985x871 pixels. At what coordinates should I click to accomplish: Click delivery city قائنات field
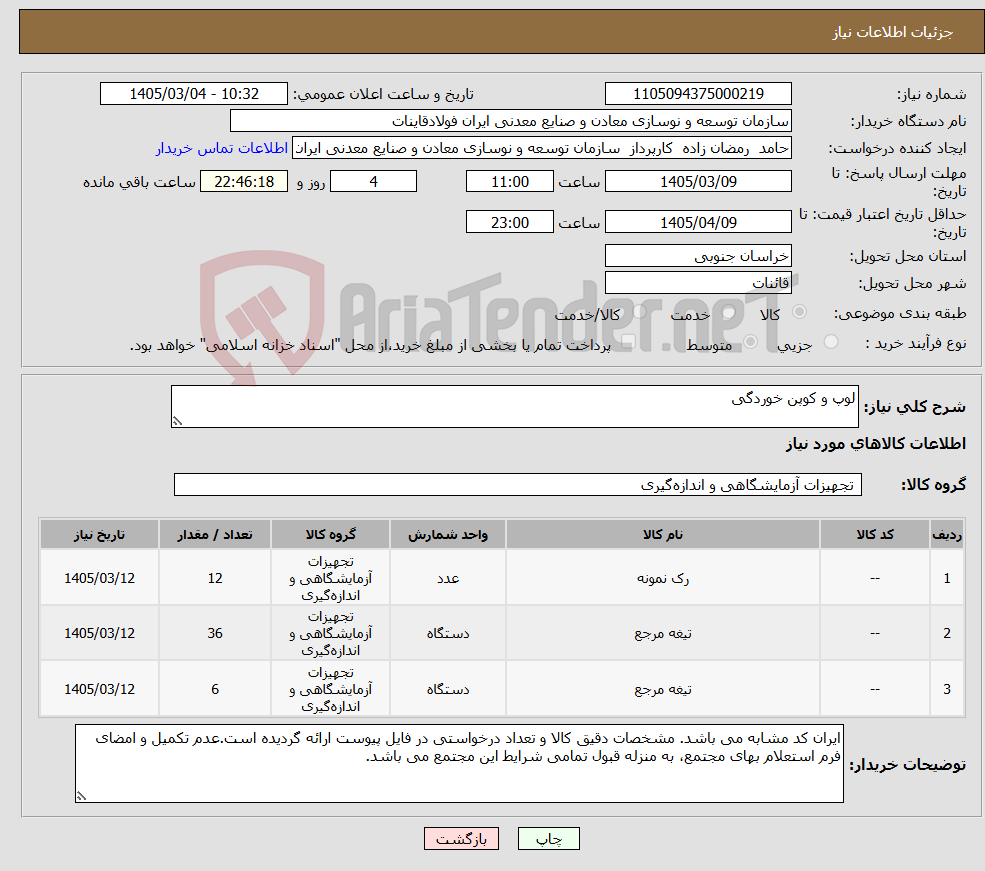pos(698,283)
